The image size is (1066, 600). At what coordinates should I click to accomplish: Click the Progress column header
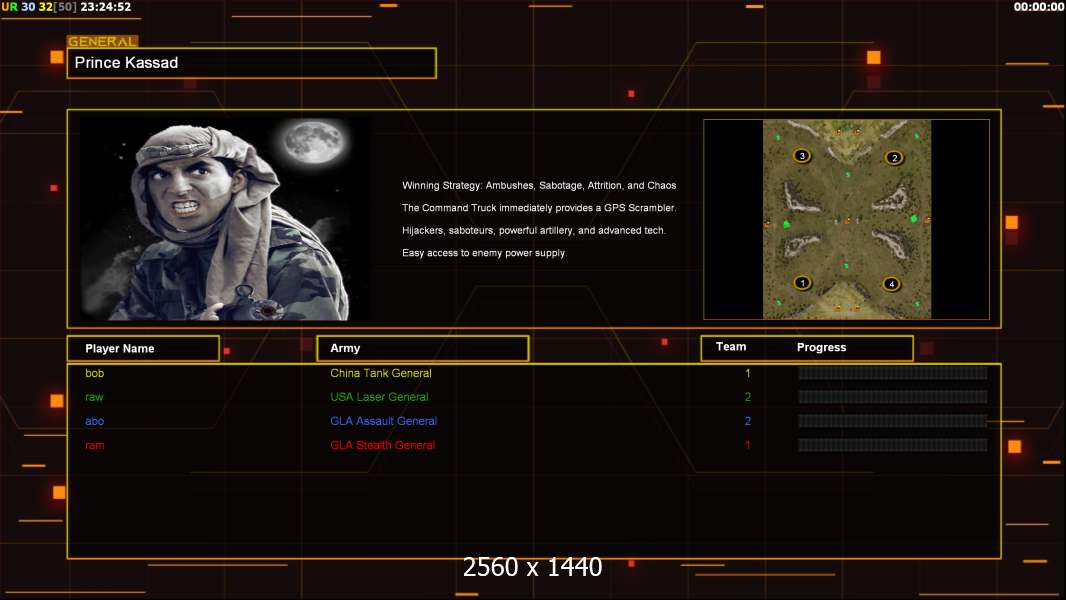[821, 347]
